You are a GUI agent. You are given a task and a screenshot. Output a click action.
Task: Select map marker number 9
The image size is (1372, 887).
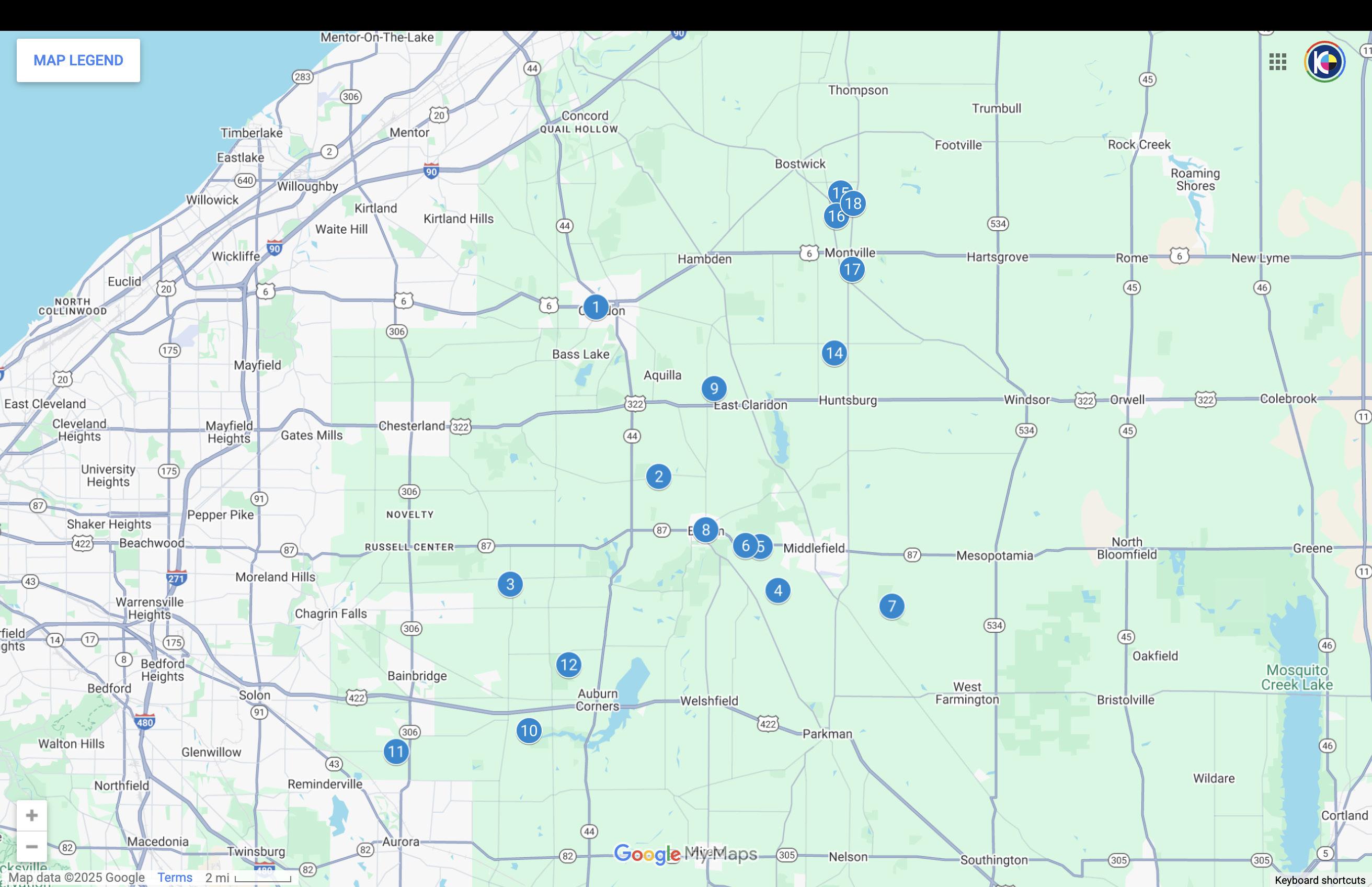pyautogui.click(x=714, y=389)
